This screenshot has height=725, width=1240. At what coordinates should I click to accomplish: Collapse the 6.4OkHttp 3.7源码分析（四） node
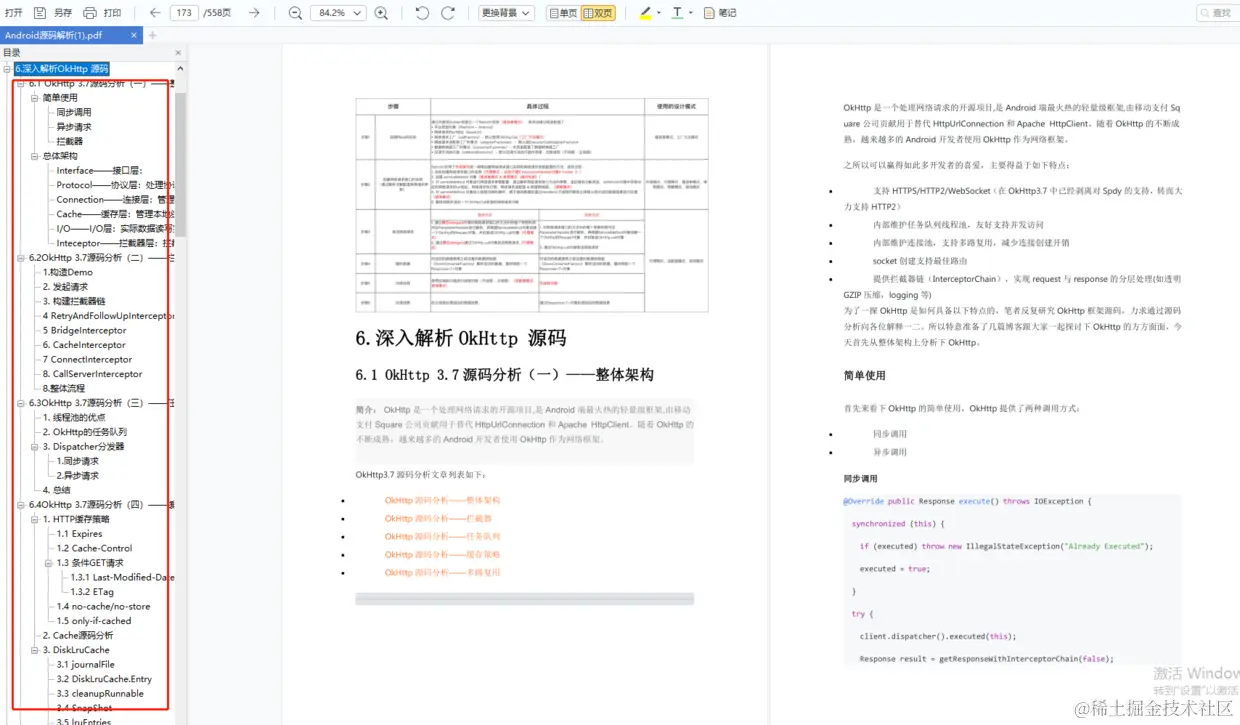[x=21, y=505]
